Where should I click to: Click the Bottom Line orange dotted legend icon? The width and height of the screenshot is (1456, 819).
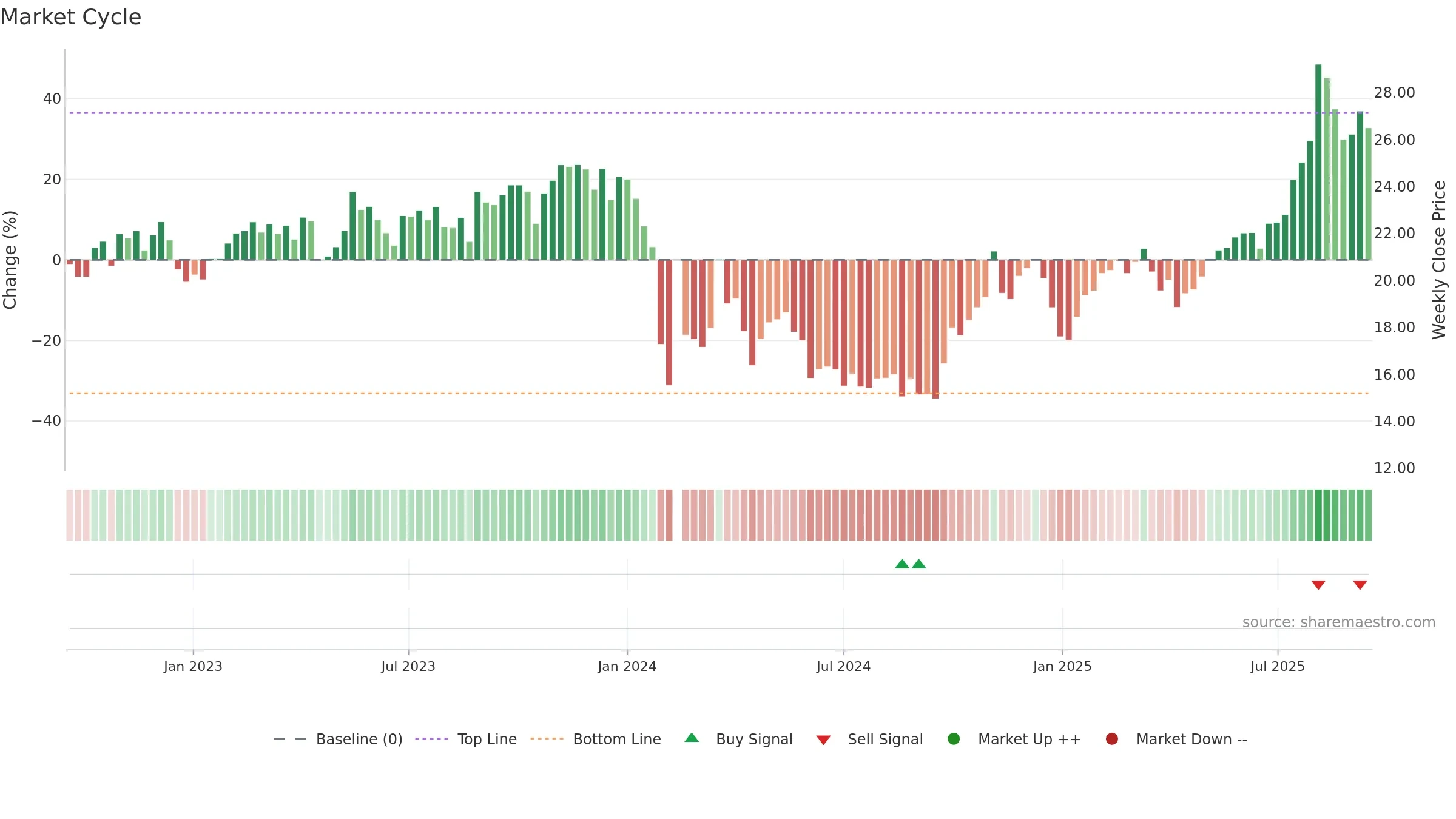(x=547, y=739)
